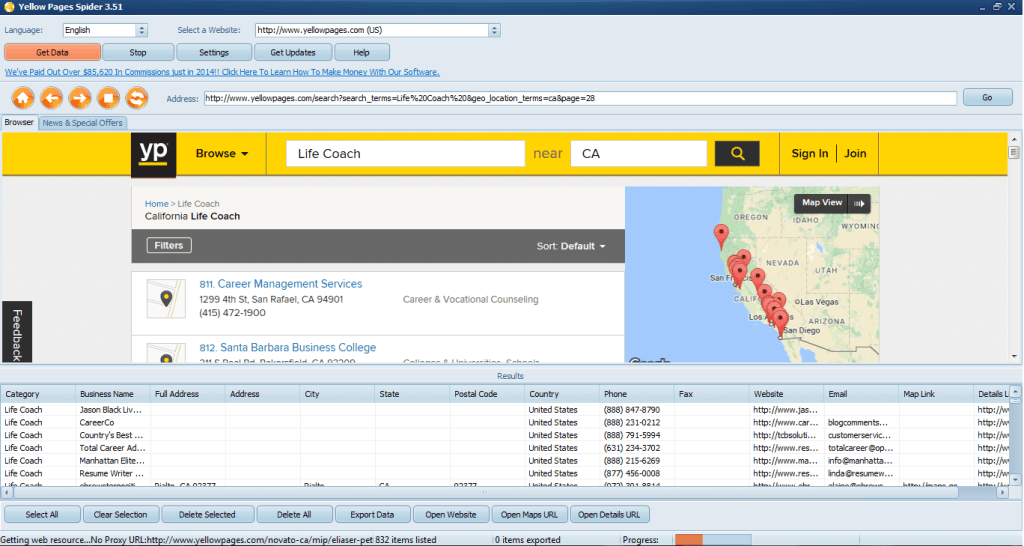Open Help
This screenshot has width=1024, height=546.
[361, 52]
